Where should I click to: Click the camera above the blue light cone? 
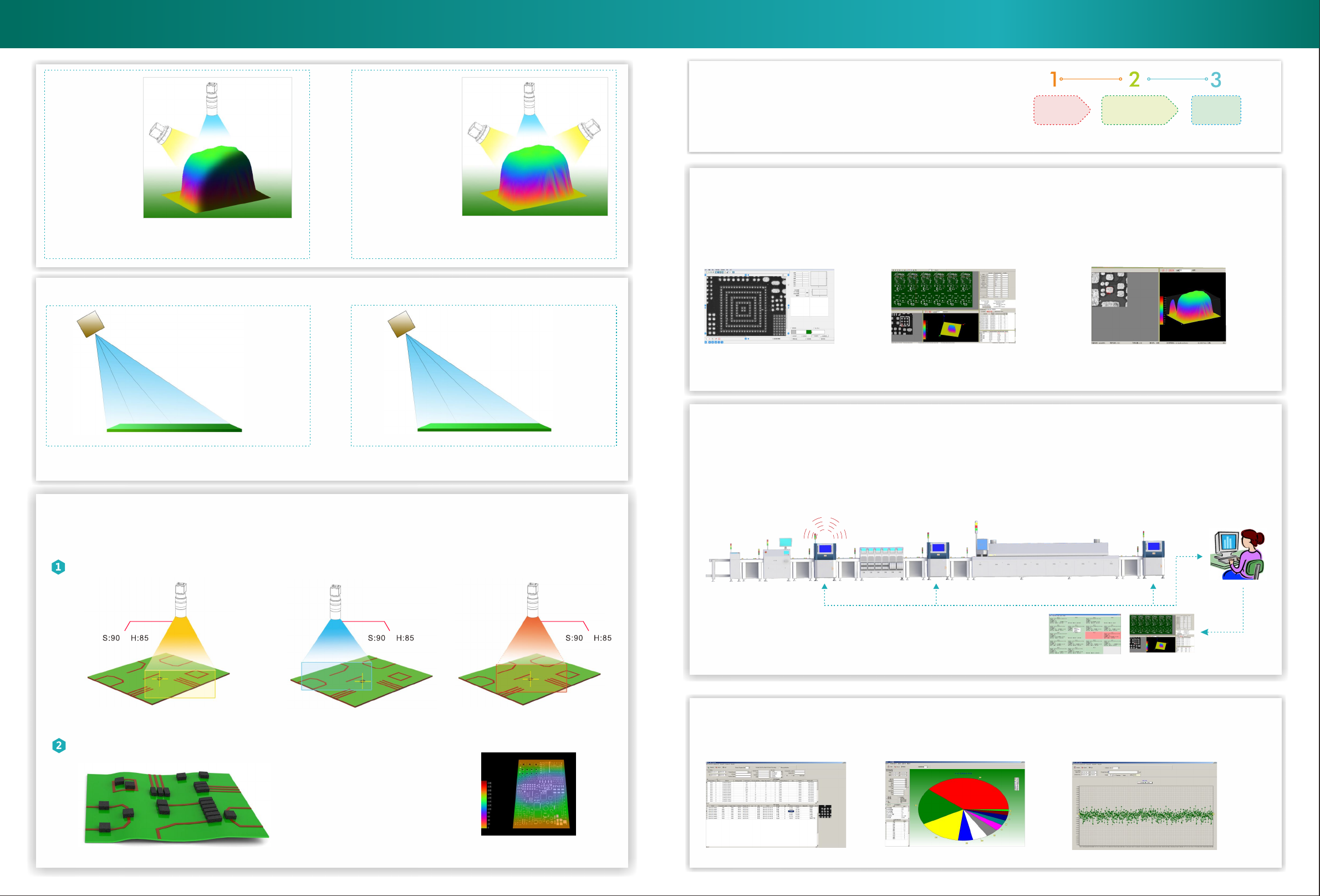pyautogui.click(x=335, y=600)
